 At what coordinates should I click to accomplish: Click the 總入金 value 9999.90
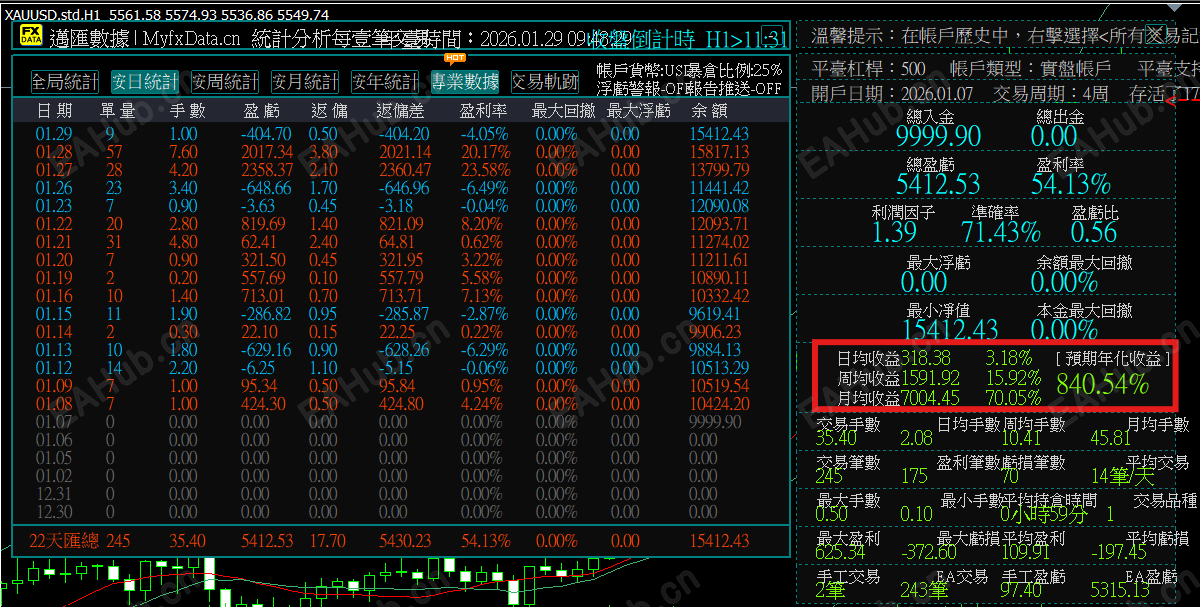point(938,136)
